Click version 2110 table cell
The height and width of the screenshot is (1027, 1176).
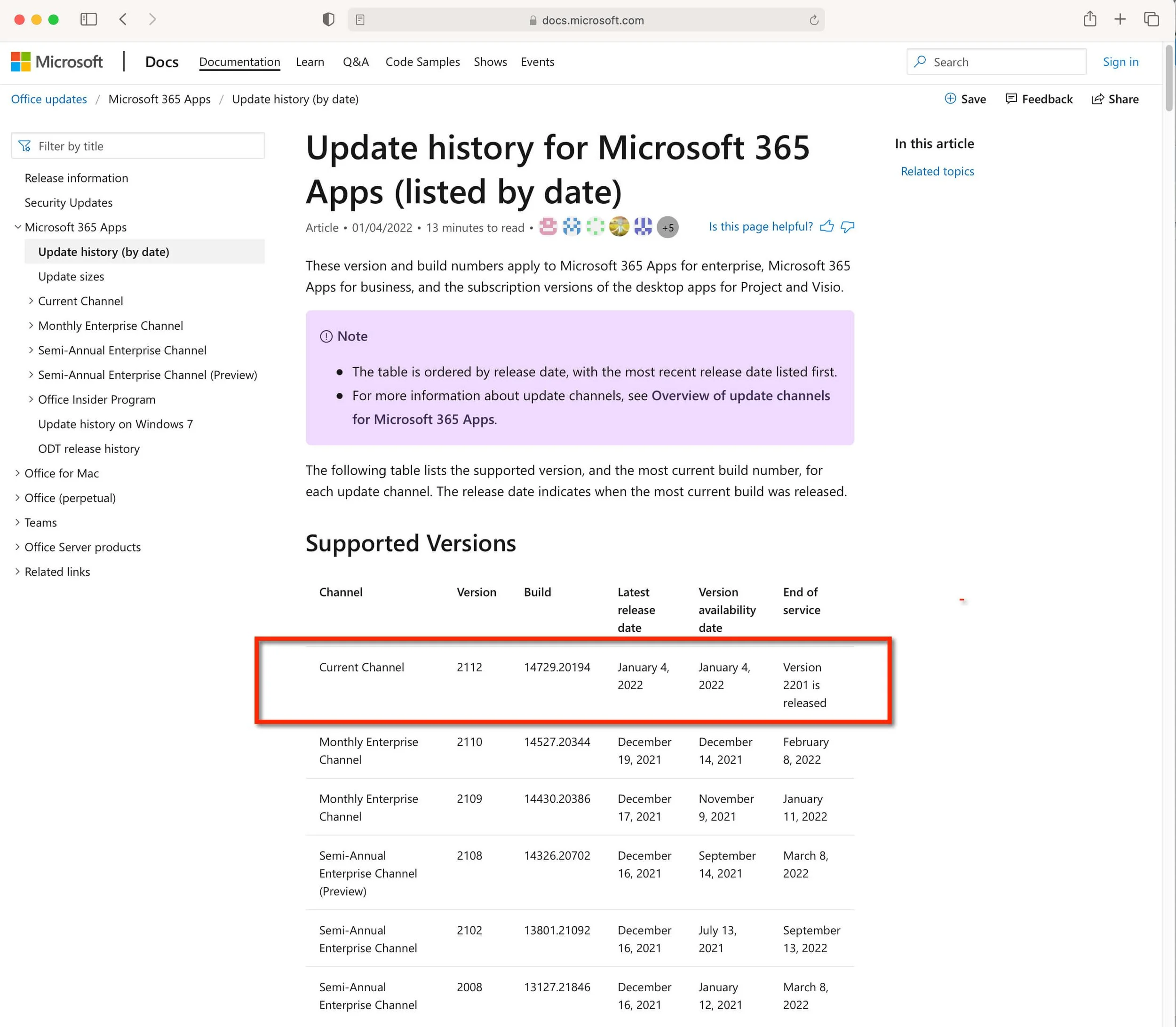coord(469,741)
